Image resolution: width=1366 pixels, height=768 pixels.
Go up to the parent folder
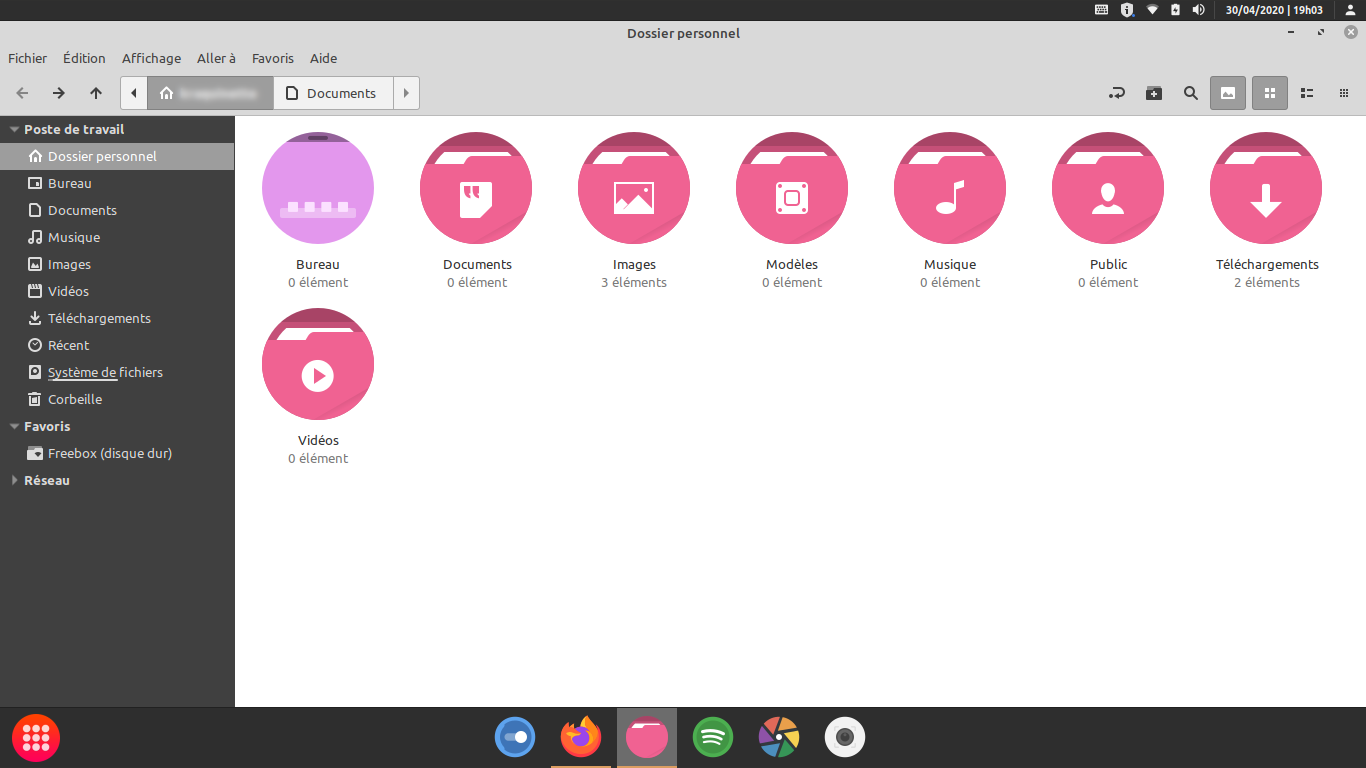coord(96,93)
